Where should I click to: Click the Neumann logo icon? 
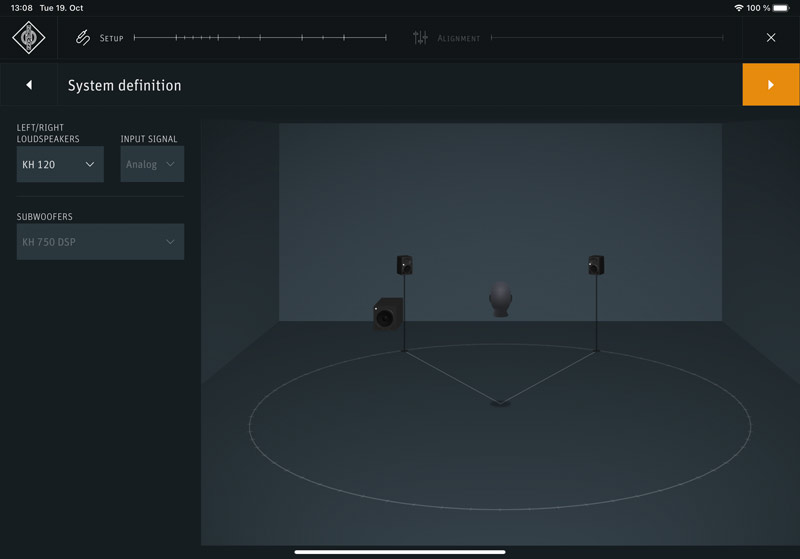coord(29,38)
